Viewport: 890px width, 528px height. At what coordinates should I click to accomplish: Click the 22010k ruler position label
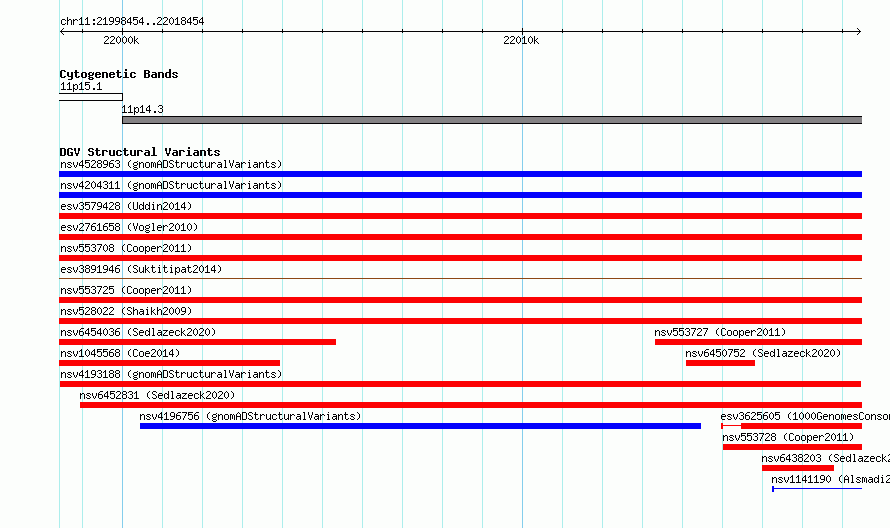[521, 40]
